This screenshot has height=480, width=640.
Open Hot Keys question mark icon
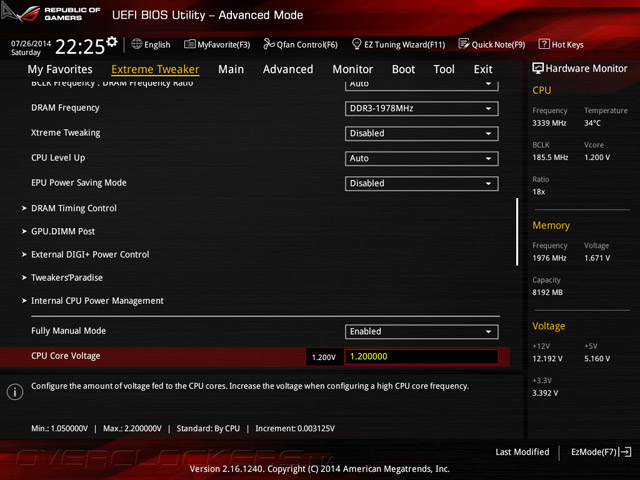pyautogui.click(x=544, y=44)
